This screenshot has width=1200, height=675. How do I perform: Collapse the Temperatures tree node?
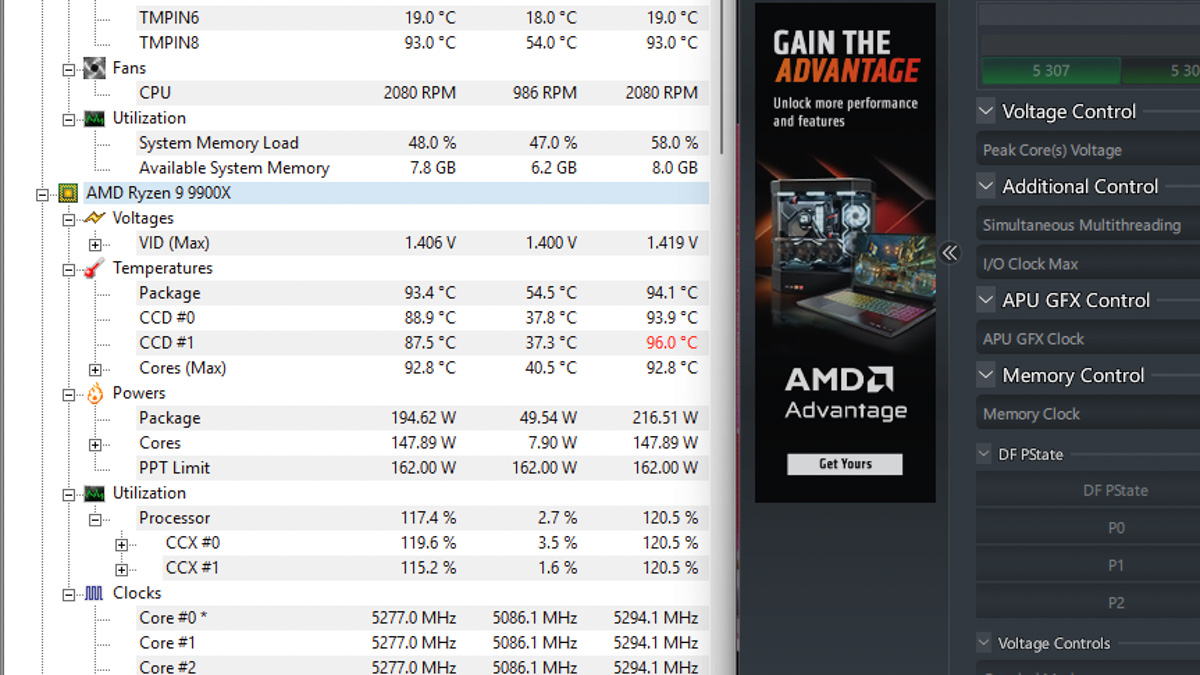(x=69, y=269)
